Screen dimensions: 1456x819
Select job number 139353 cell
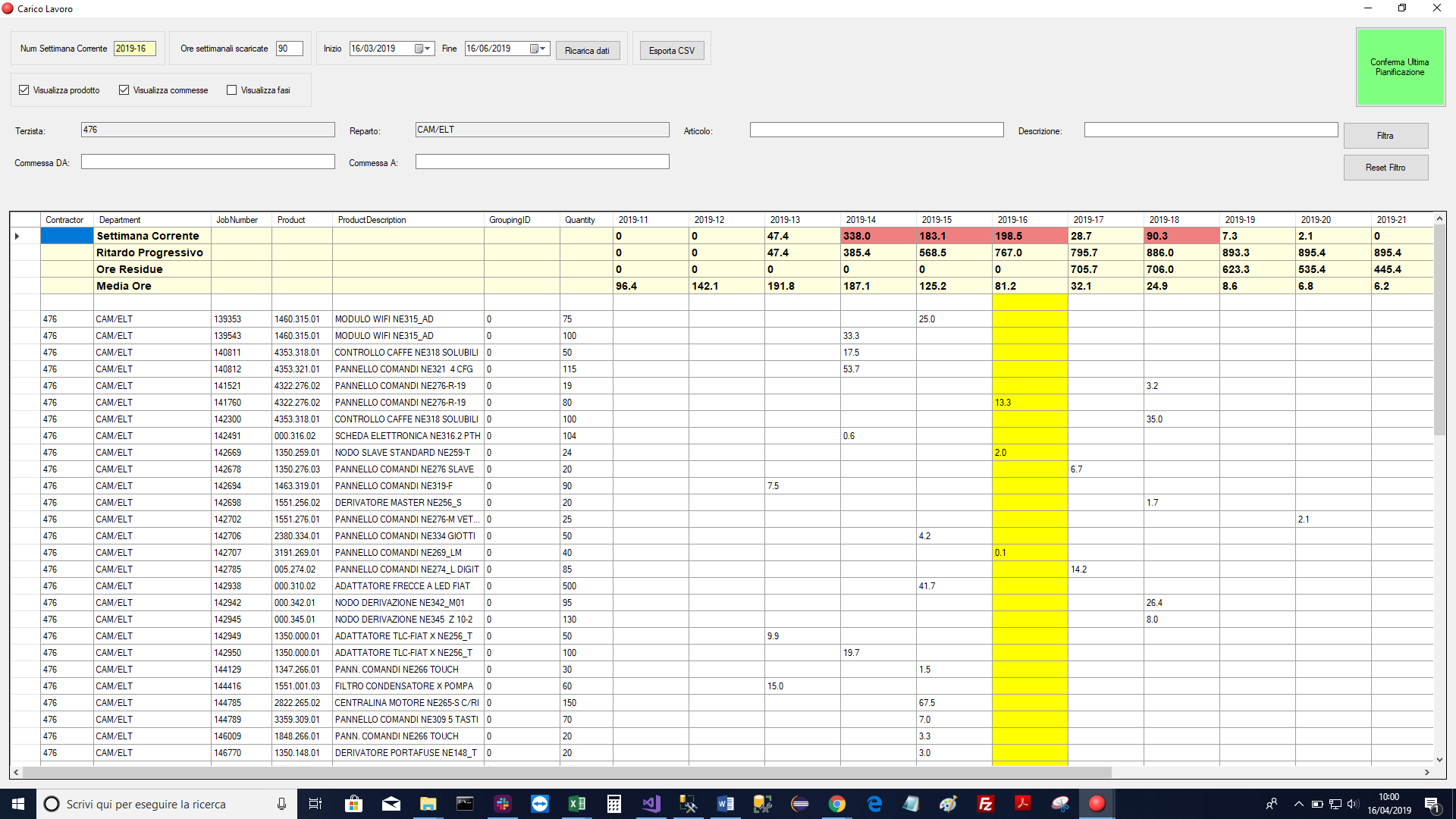241,319
